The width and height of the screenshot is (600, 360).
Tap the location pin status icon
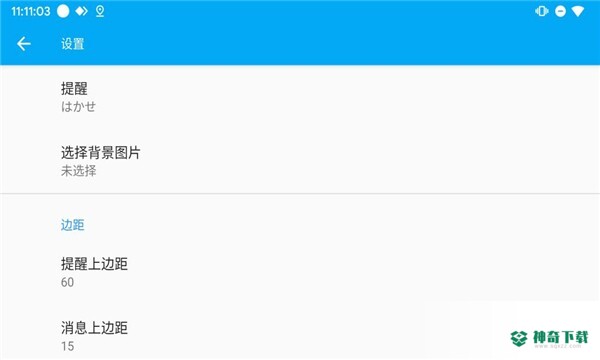pyautogui.click(x=100, y=11)
